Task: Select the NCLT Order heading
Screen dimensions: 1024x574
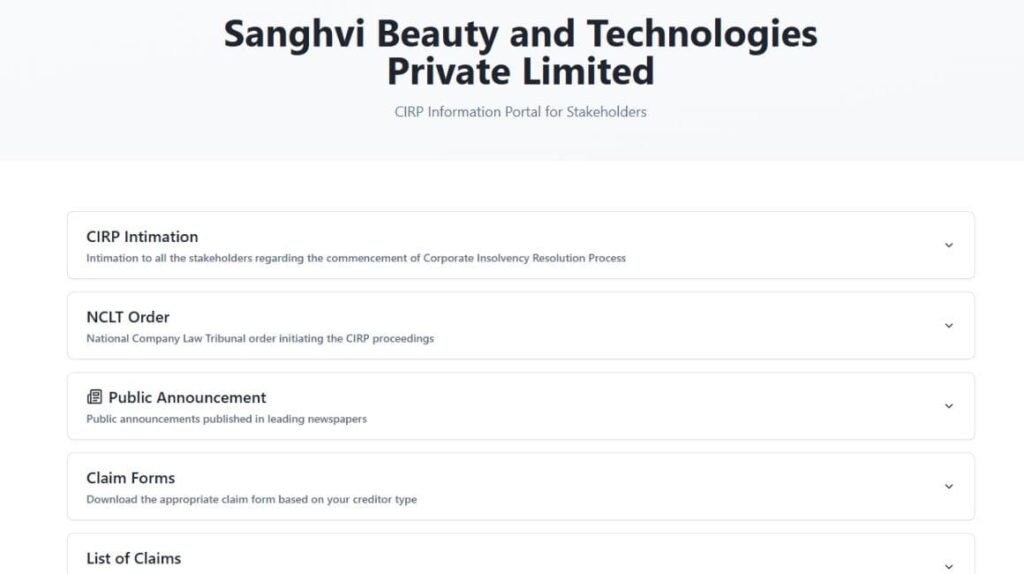Action: coord(128,317)
